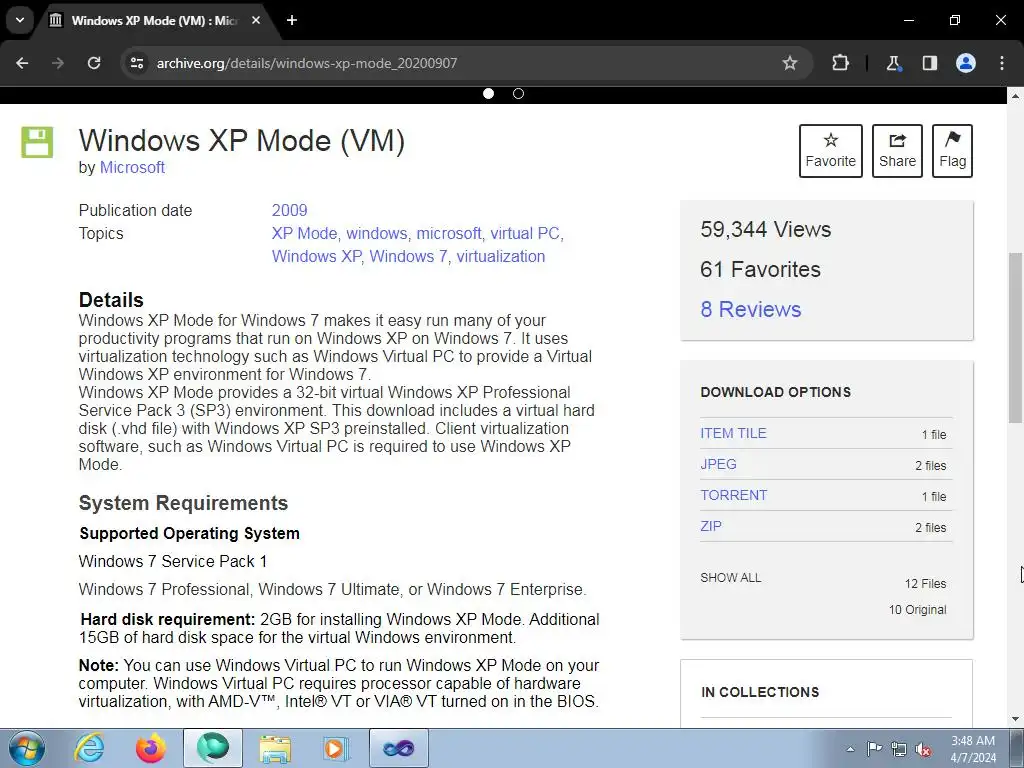
Task: Open Windows Media Player taskbar icon
Action: click(336, 748)
